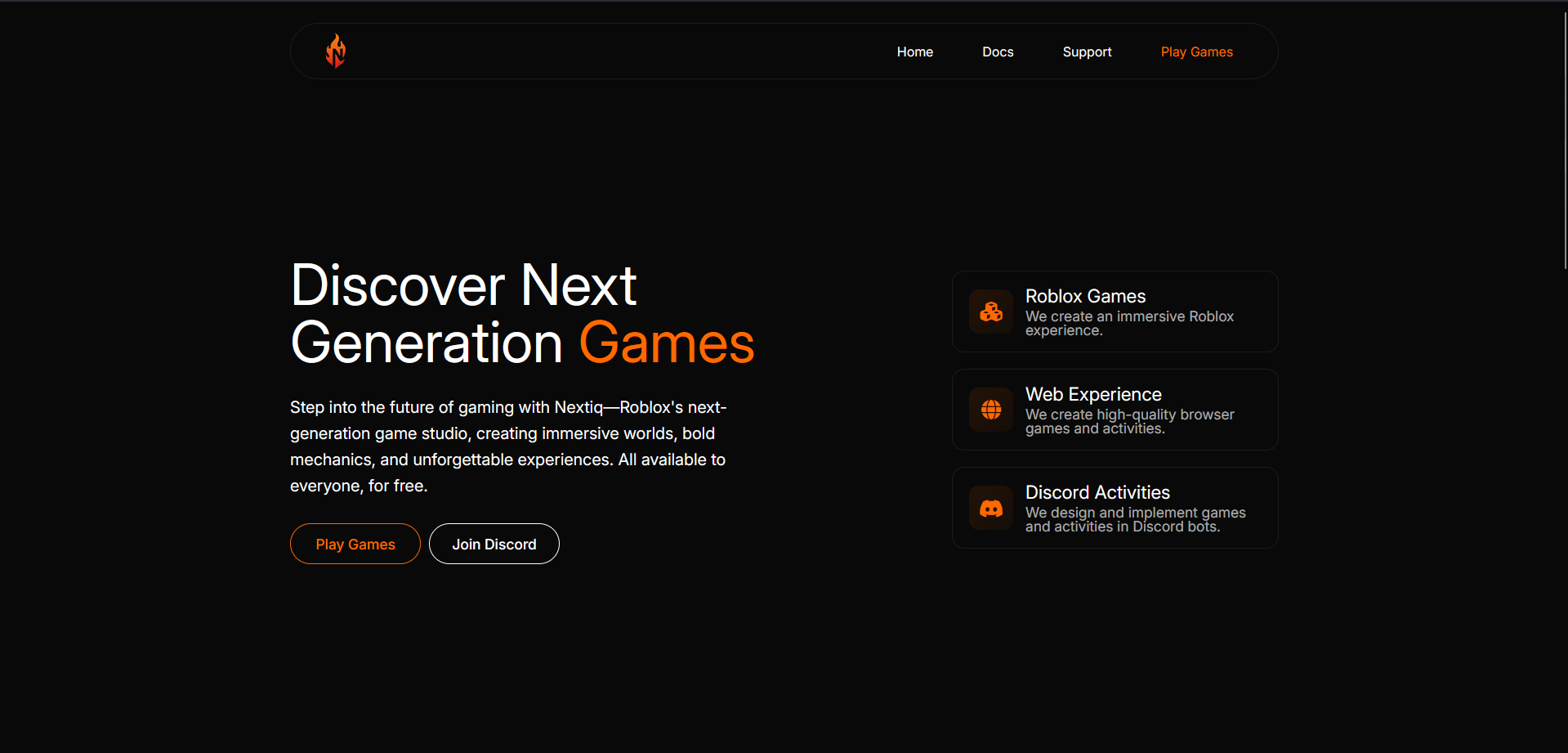Viewport: 1568px width, 753px height.
Task: Click the Discord logo icon
Action: point(991,509)
